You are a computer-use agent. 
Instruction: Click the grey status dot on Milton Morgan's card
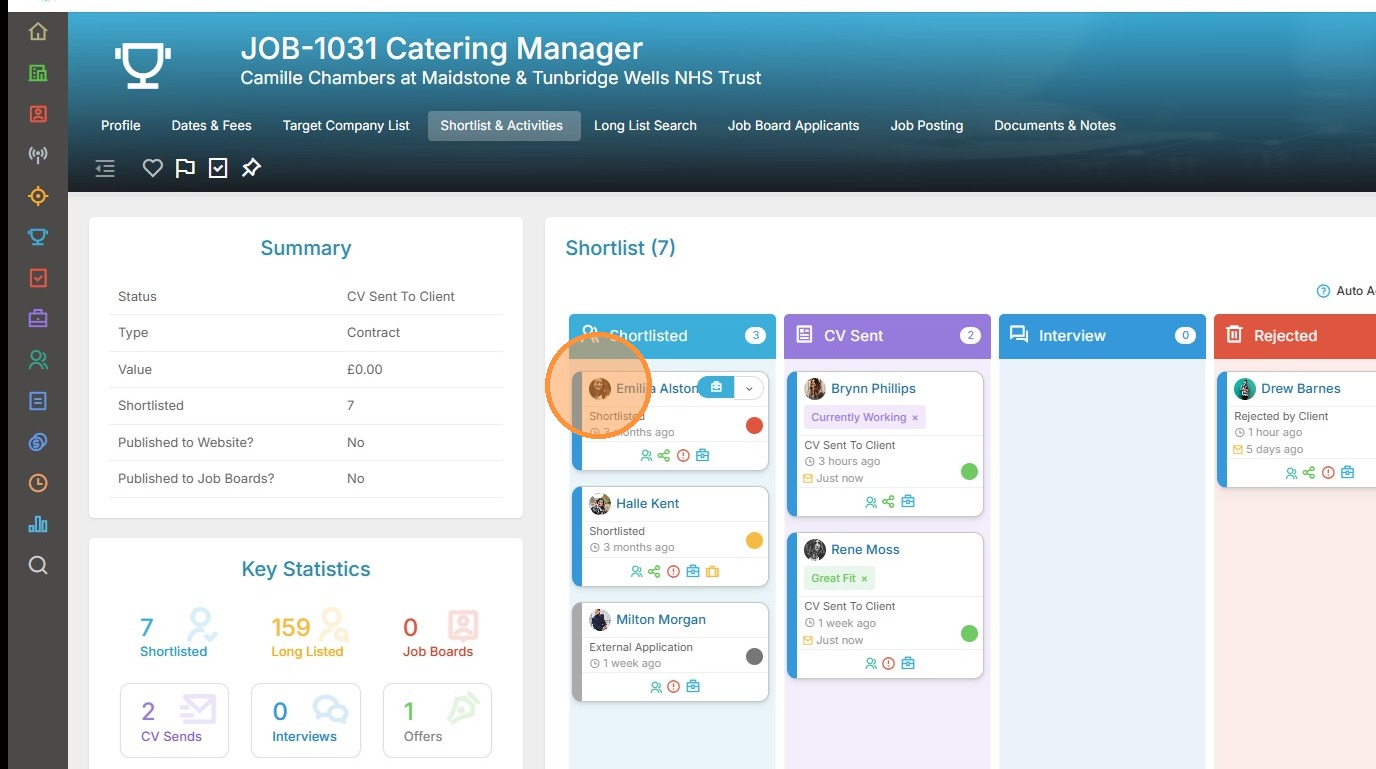point(755,657)
